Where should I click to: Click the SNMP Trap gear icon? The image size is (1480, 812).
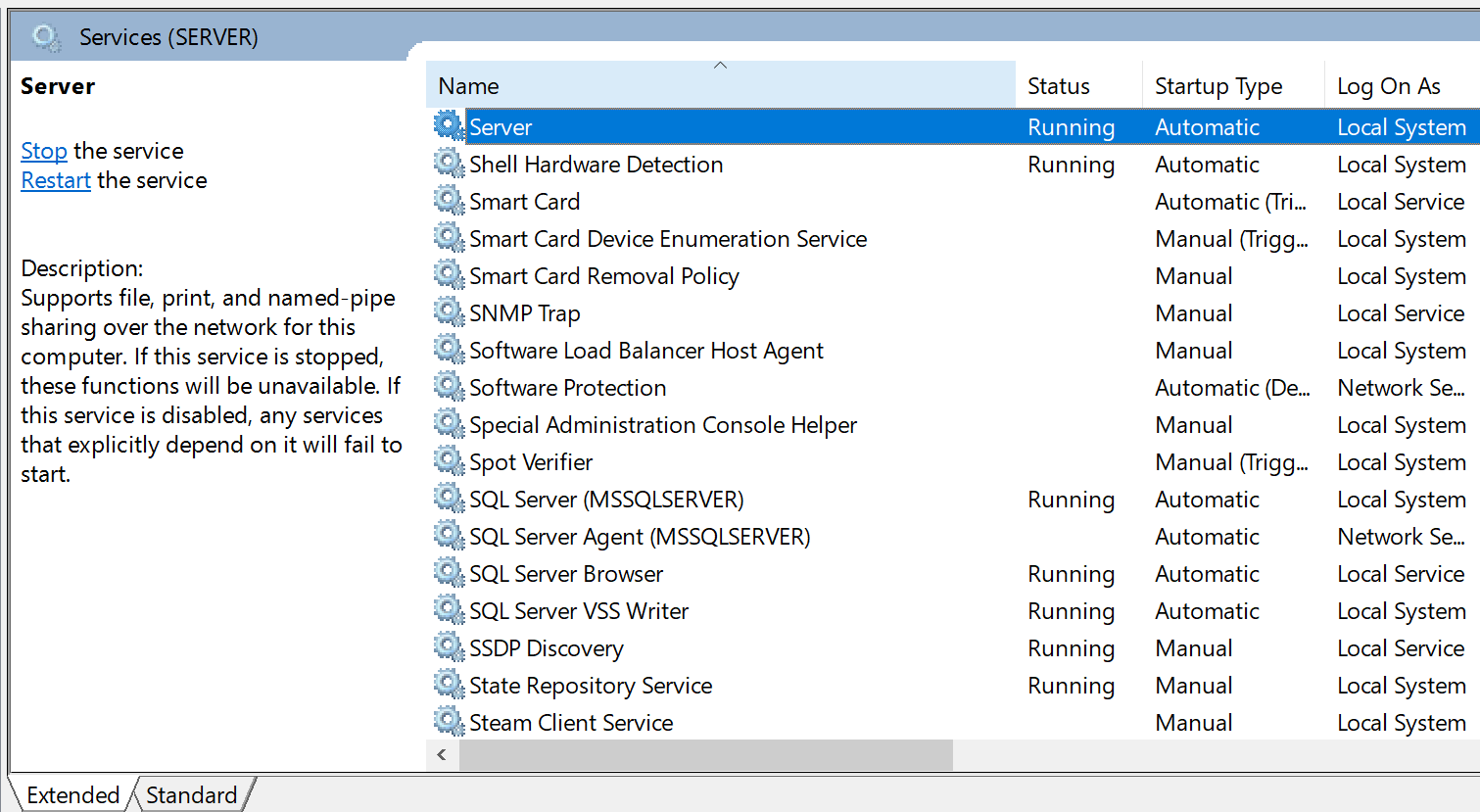448,312
